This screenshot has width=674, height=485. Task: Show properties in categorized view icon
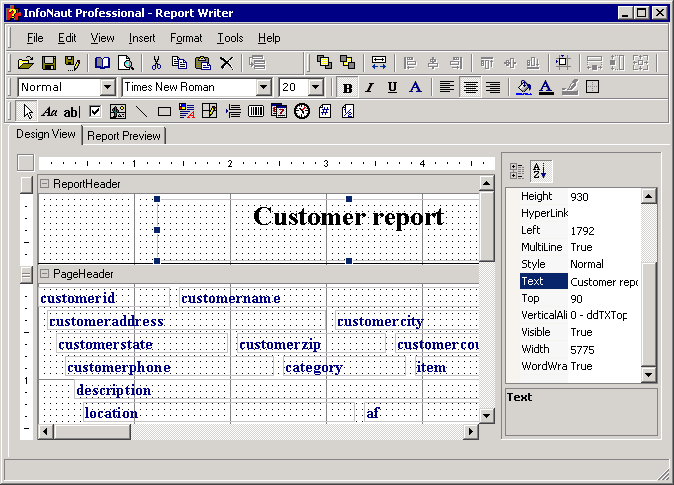[x=516, y=171]
